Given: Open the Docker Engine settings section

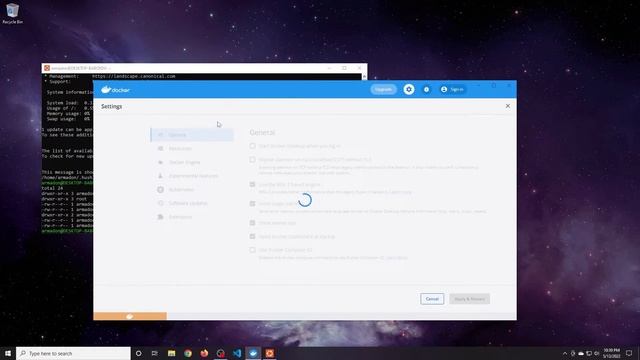Looking at the screenshot, I should (x=192, y=162).
